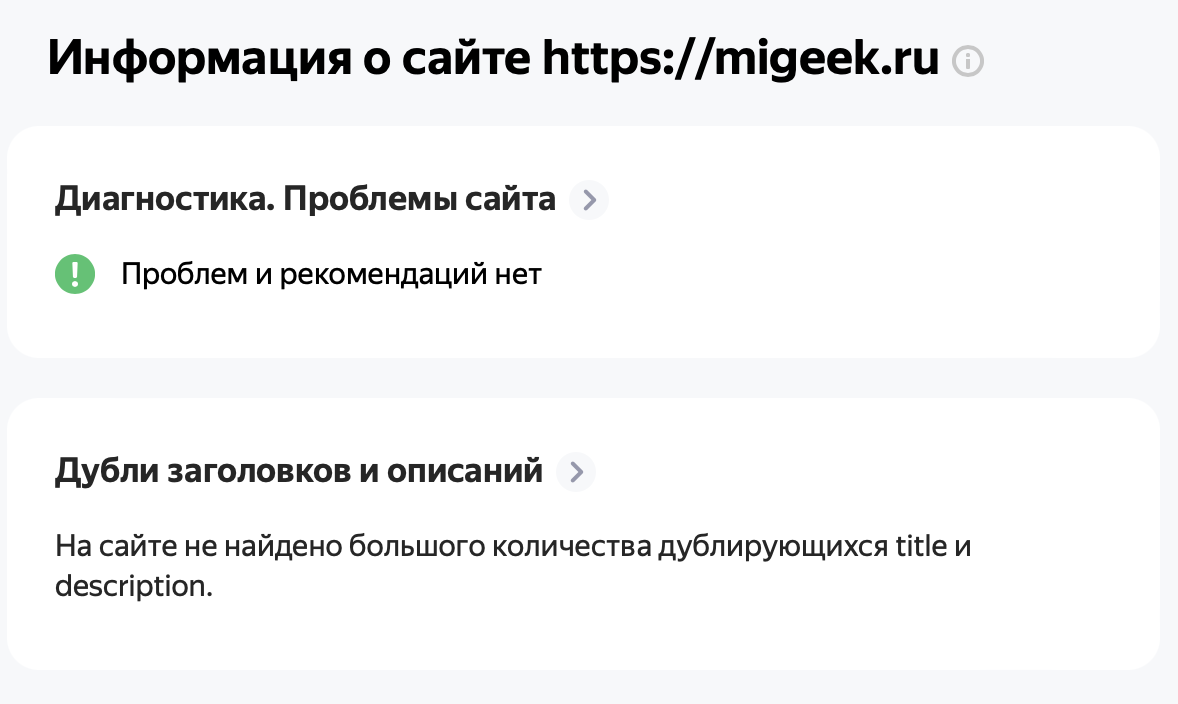Open the Дубли заголовков и описаний heading link
Viewport: 1178px width, 704px height.
(298, 471)
